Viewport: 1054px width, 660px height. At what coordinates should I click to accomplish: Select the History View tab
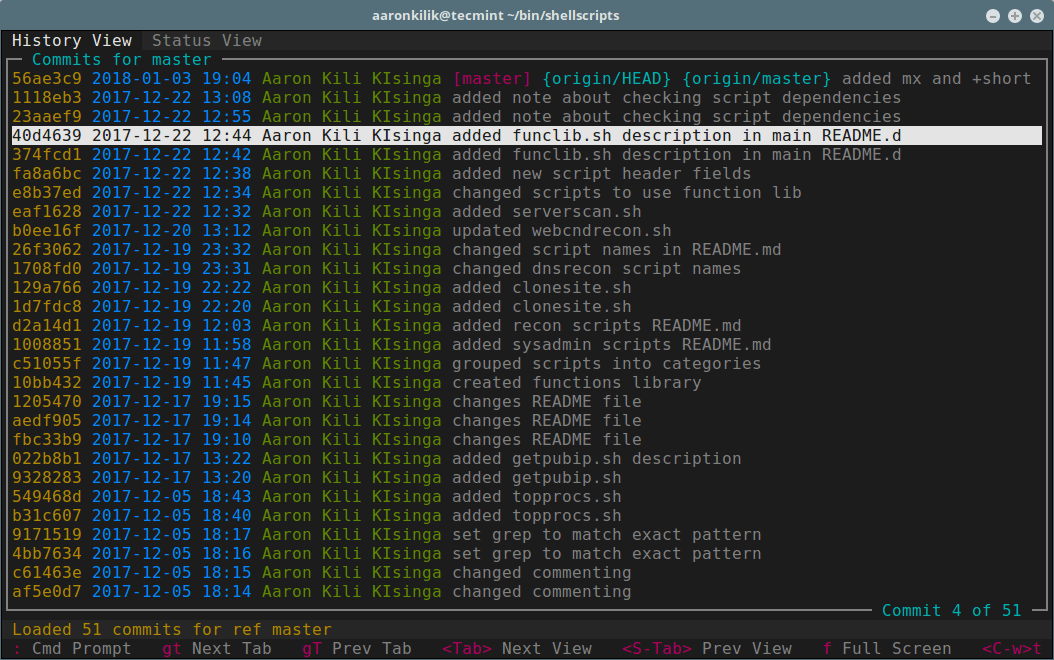tap(72, 40)
